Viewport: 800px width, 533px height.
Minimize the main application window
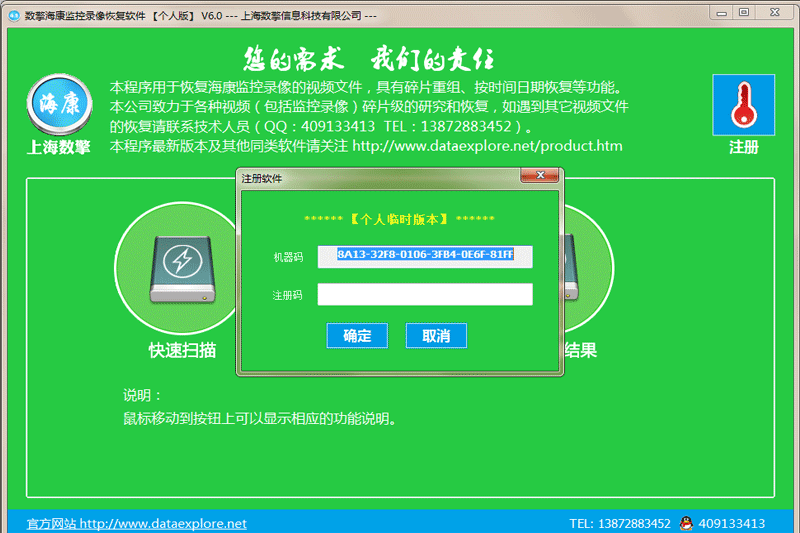pyautogui.click(x=721, y=13)
